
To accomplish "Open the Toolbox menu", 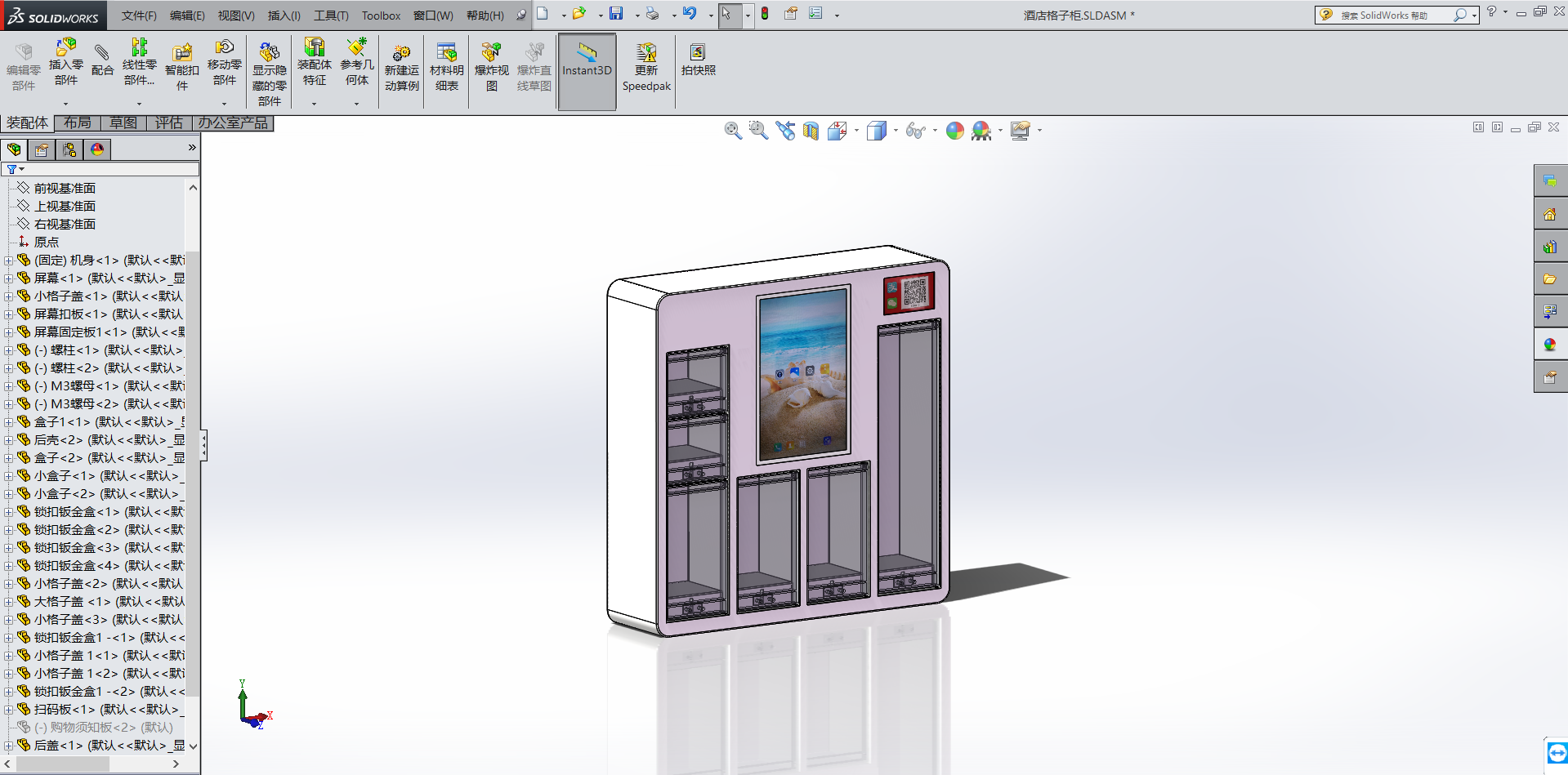I will (381, 16).
